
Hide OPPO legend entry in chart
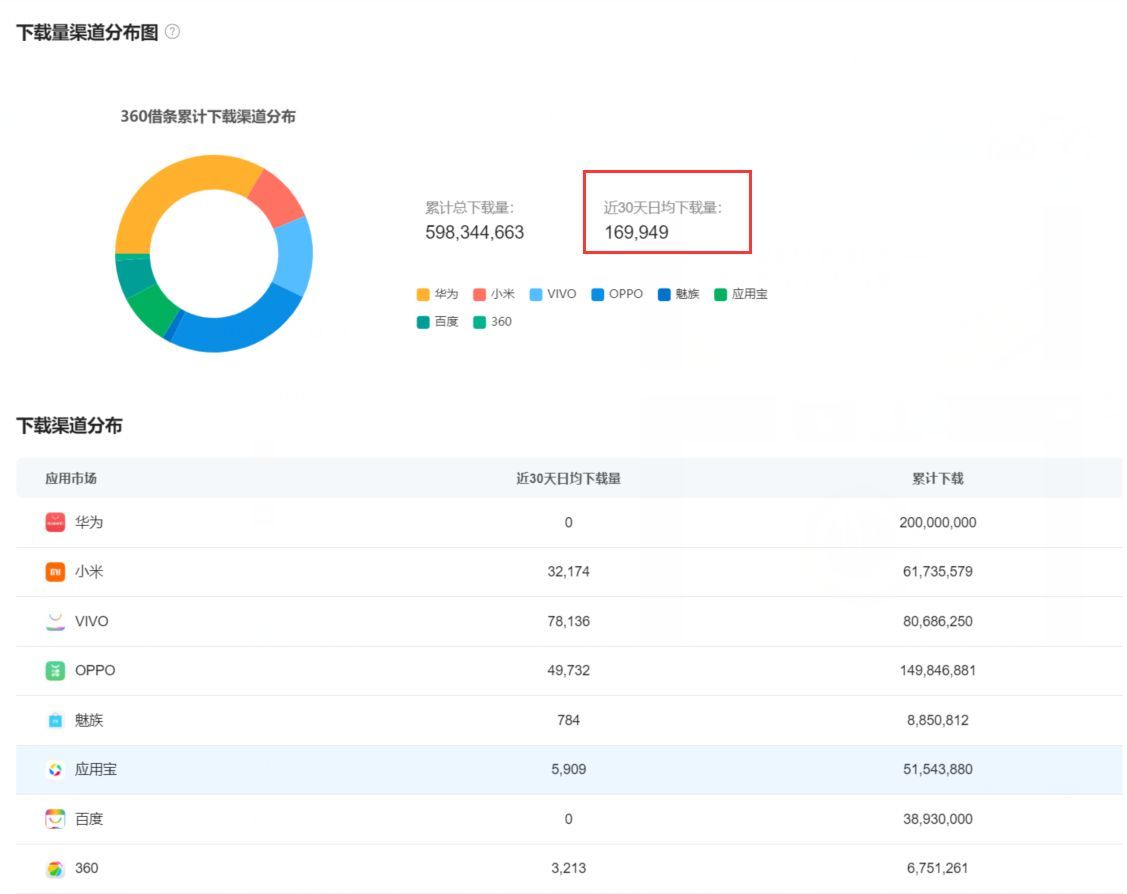click(616, 294)
